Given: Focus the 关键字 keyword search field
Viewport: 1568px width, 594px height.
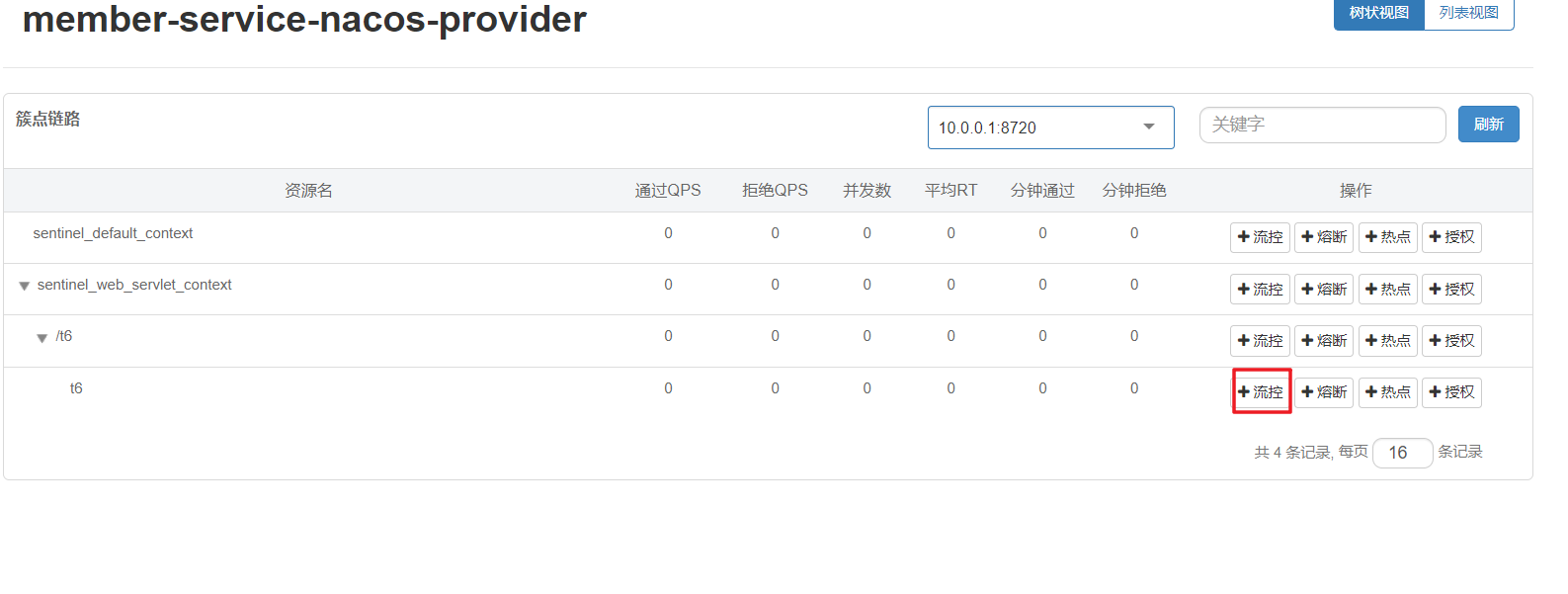Looking at the screenshot, I should 1322,125.
